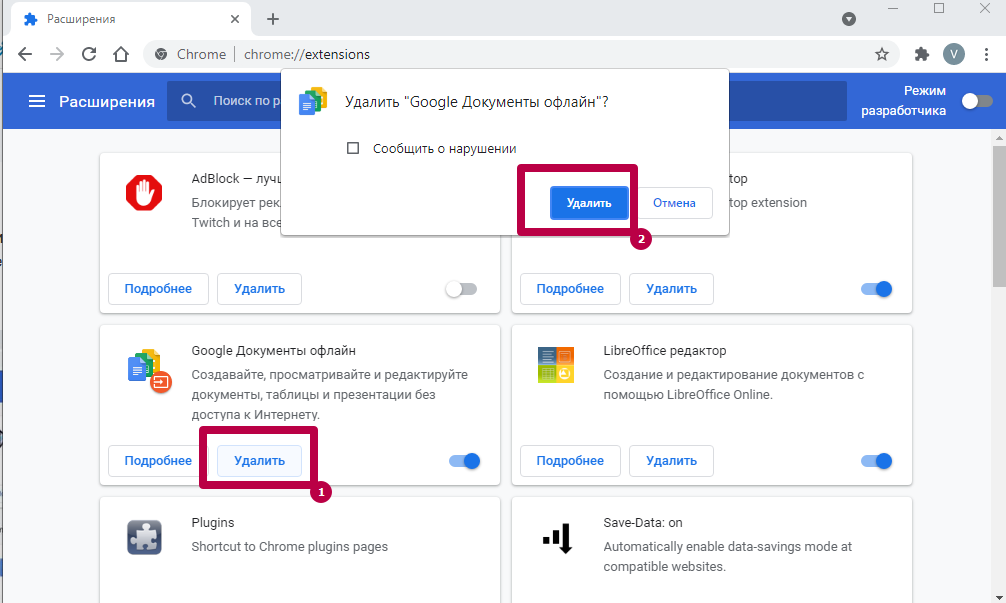Click the LibreOffice редактор icon

point(556,365)
